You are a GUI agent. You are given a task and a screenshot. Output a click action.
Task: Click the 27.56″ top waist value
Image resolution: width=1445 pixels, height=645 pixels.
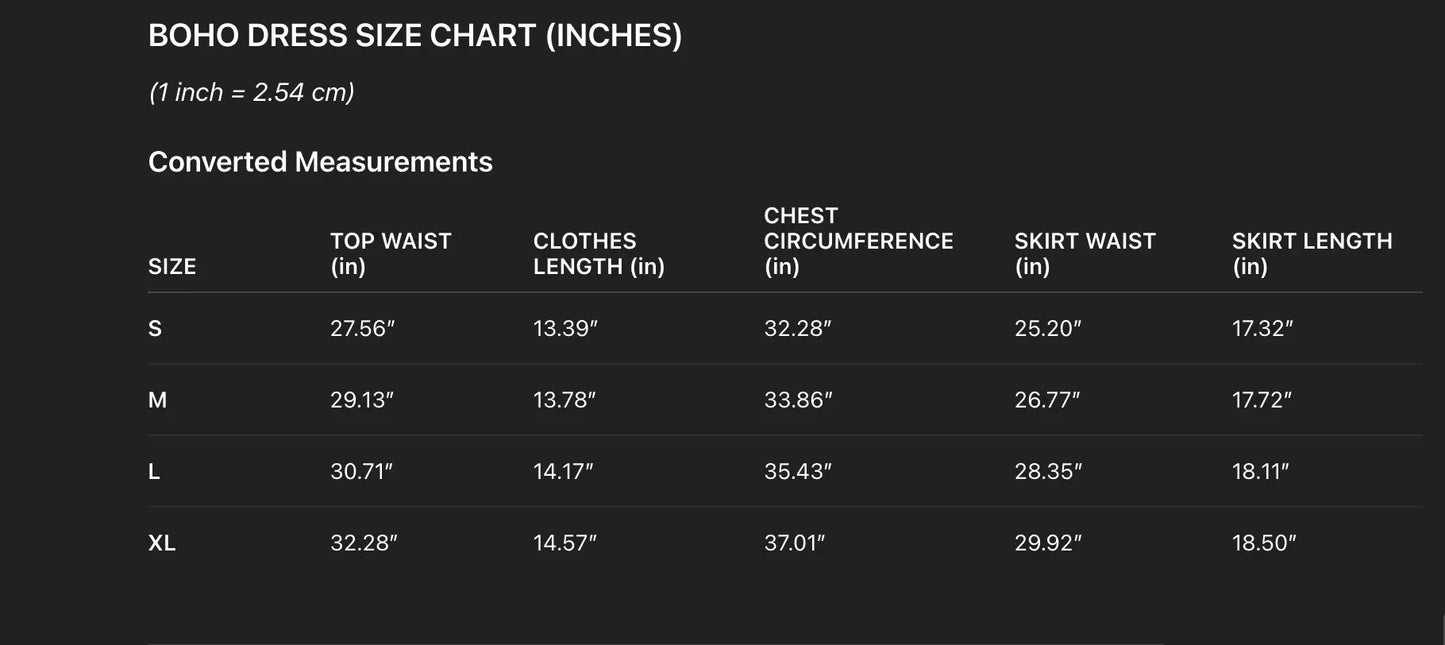tap(363, 329)
